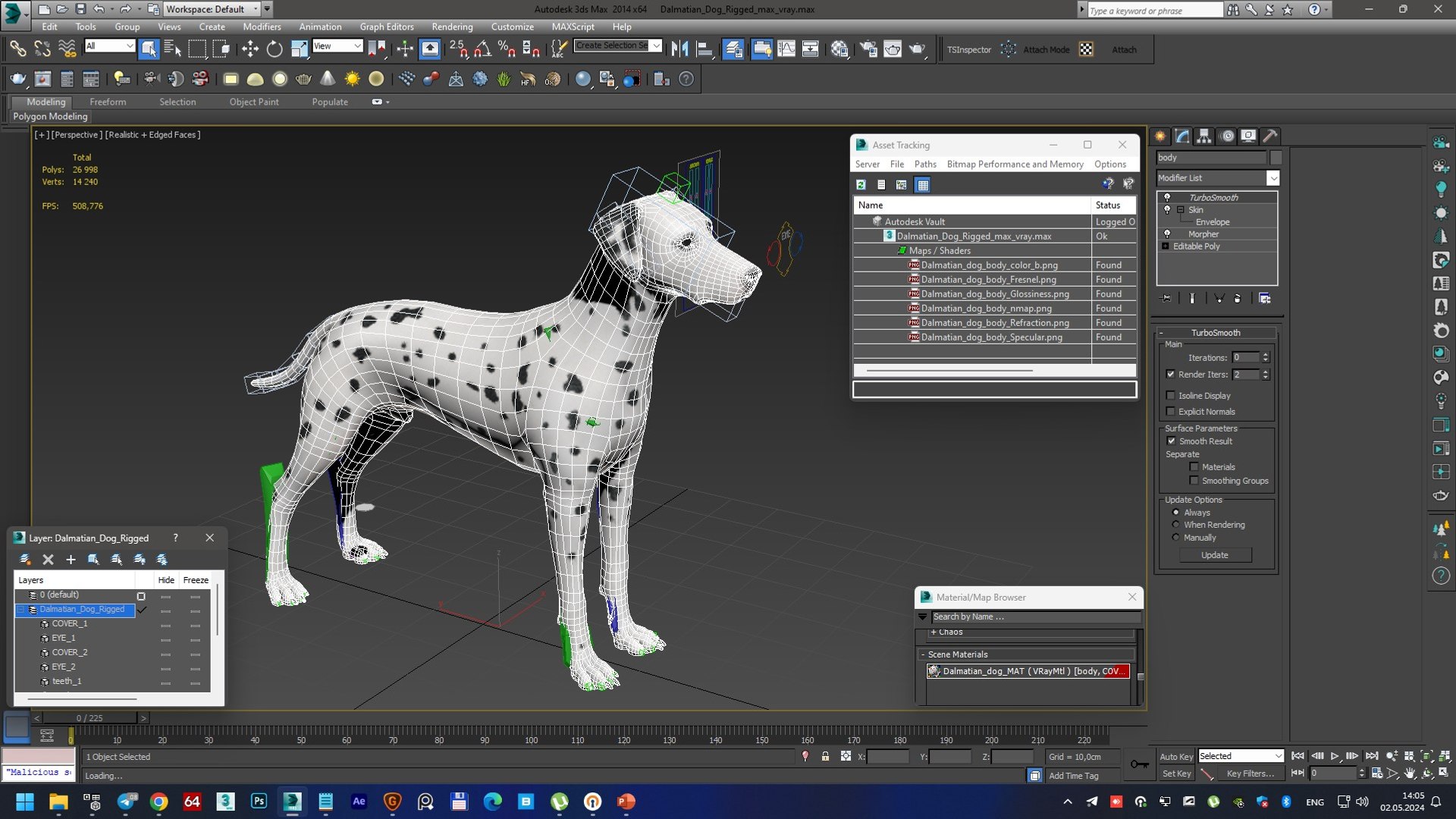Select the Move tool in main toolbar
Image resolution: width=1456 pixels, height=819 pixels.
[249, 50]
